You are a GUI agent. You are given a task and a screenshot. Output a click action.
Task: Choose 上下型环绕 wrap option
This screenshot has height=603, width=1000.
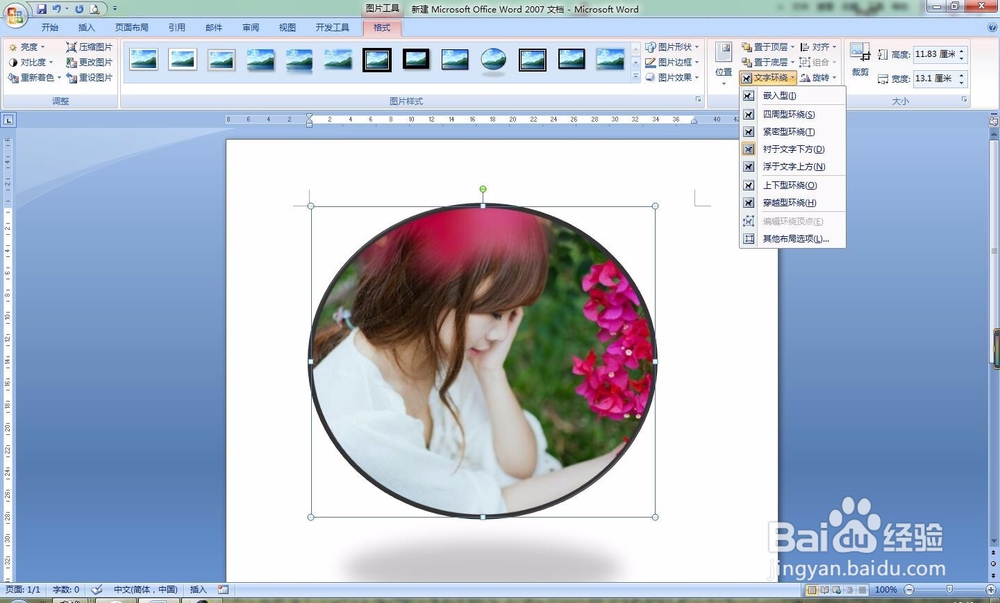point(793,185)
